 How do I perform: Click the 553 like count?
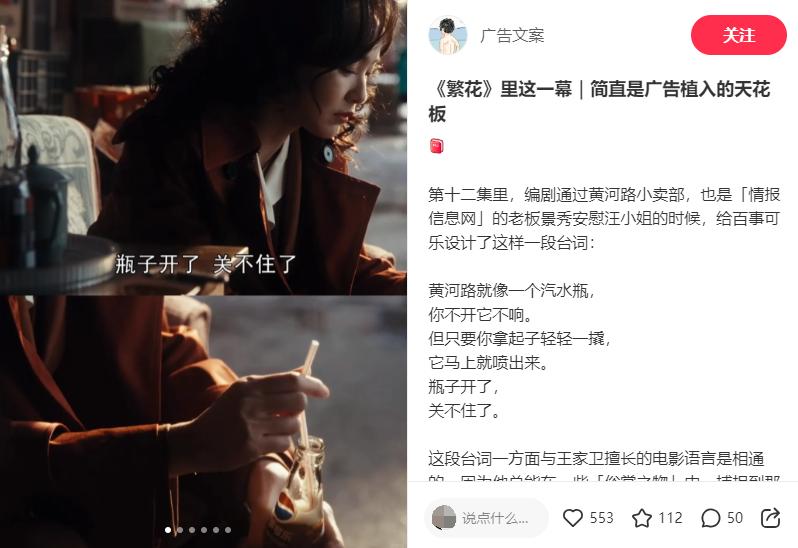click(602, 518)
